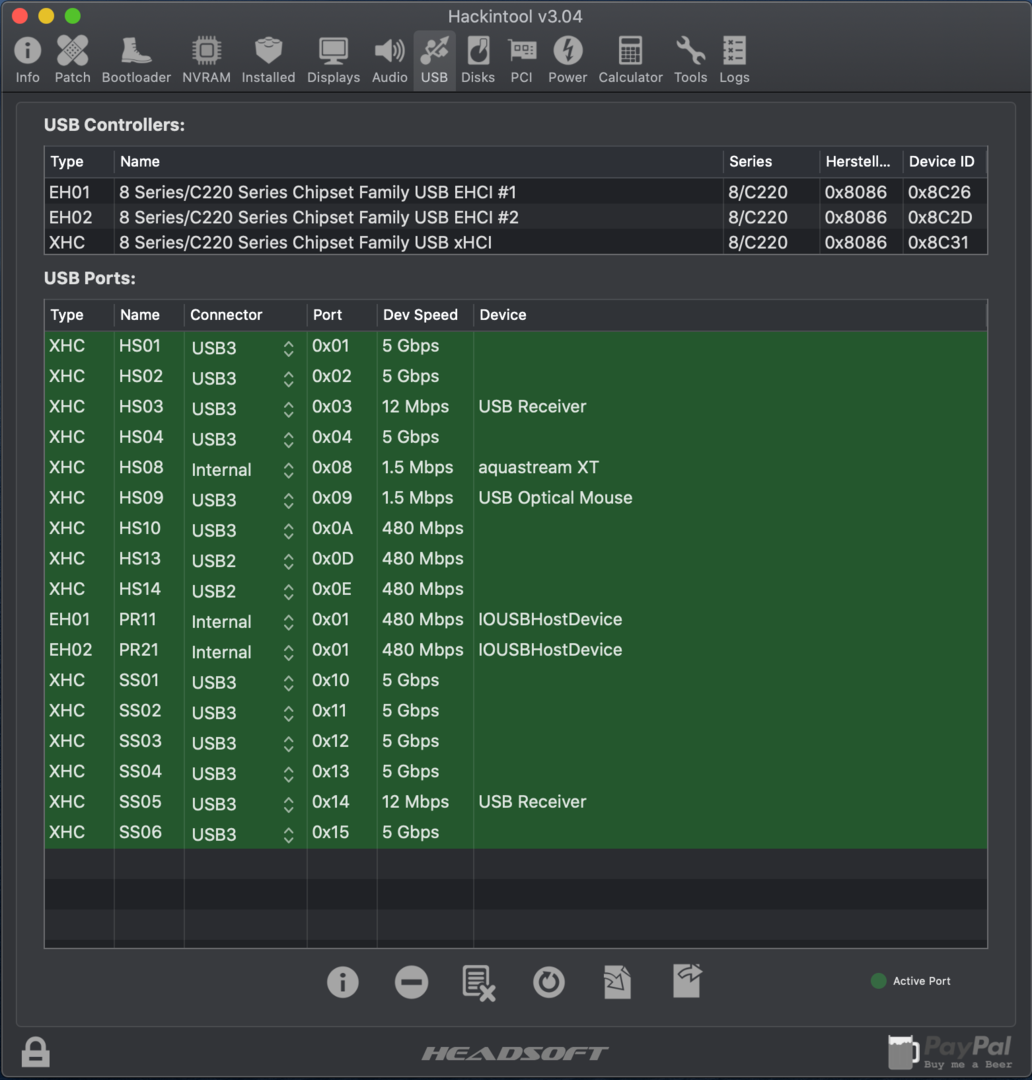Open the Bootloader section
The width and height of the screenshot is (1032, 1080).
pos(136,60)
